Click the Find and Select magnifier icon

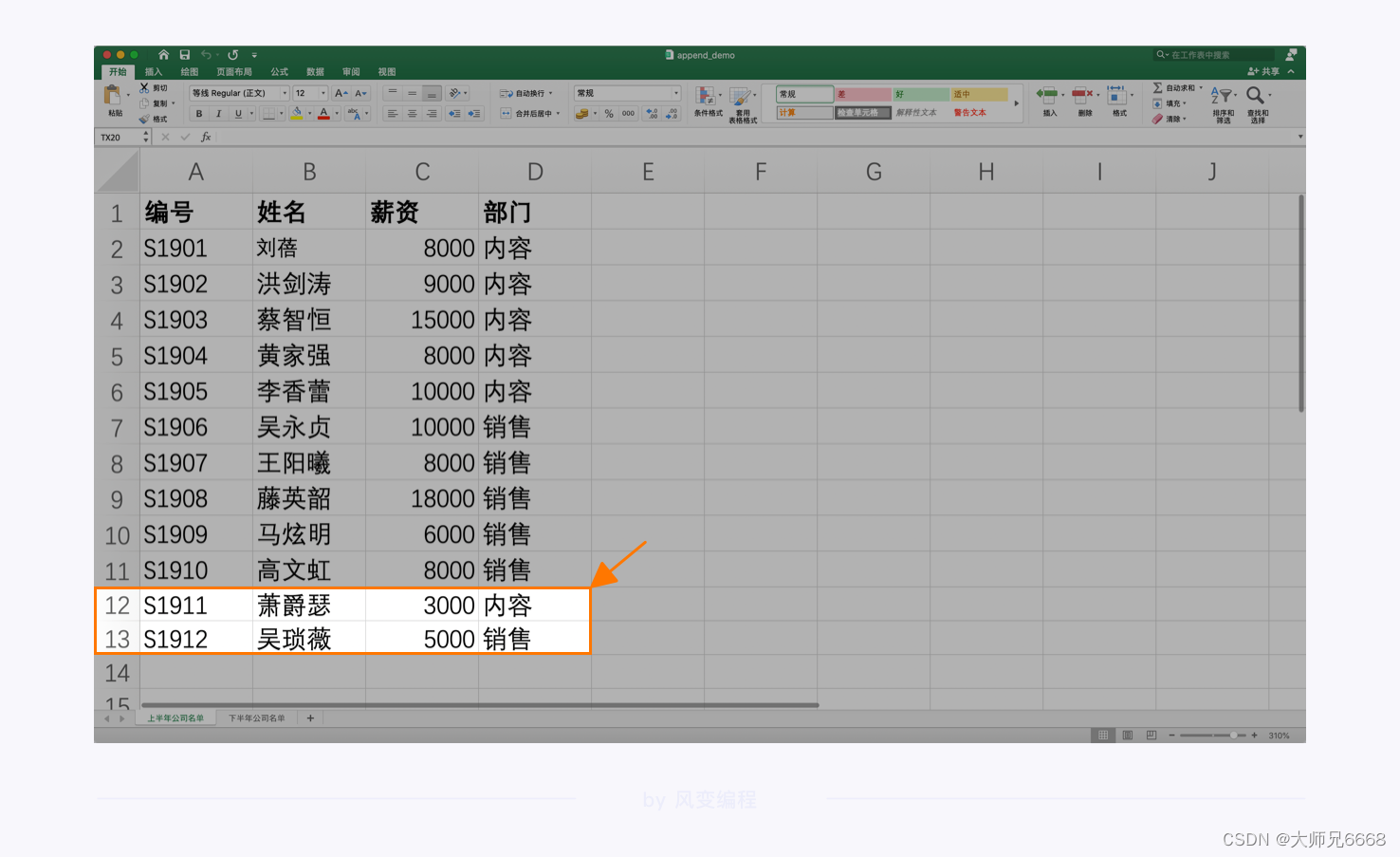click(x=1255, y=95)
